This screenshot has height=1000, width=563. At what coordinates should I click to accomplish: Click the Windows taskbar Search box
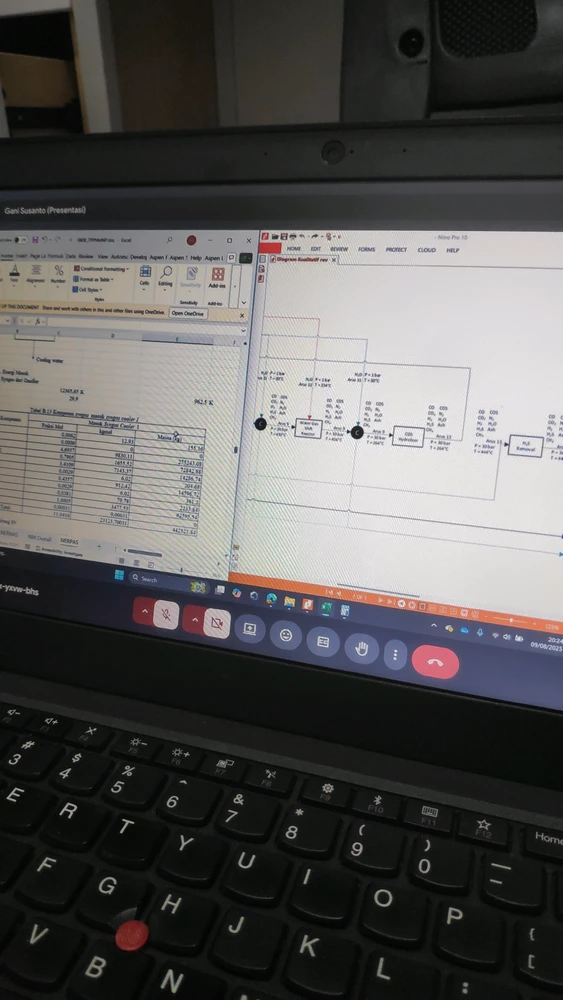coord(158,580)
